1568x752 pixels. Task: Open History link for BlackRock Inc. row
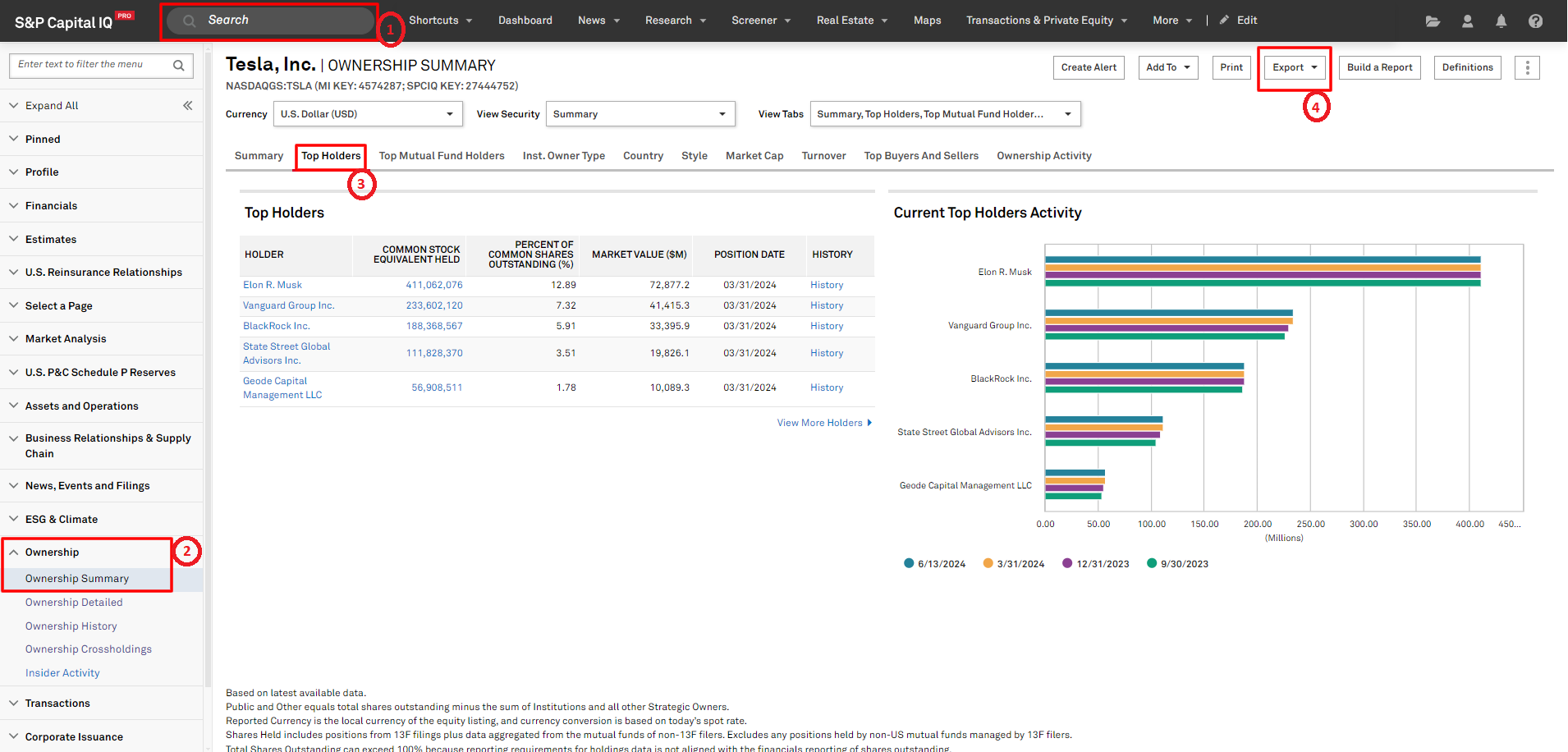coord(827,326)
